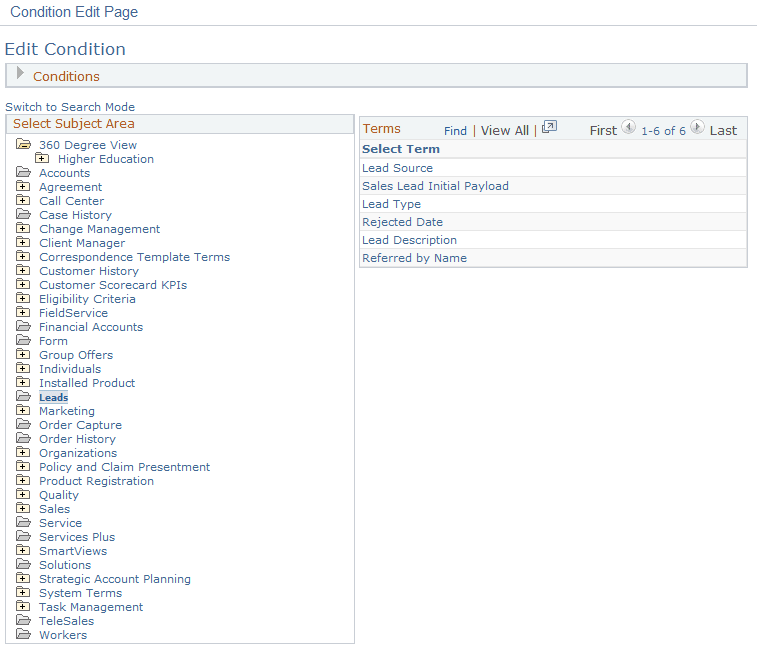Open the 360 Degree View folder icon

tap(23, 144)
